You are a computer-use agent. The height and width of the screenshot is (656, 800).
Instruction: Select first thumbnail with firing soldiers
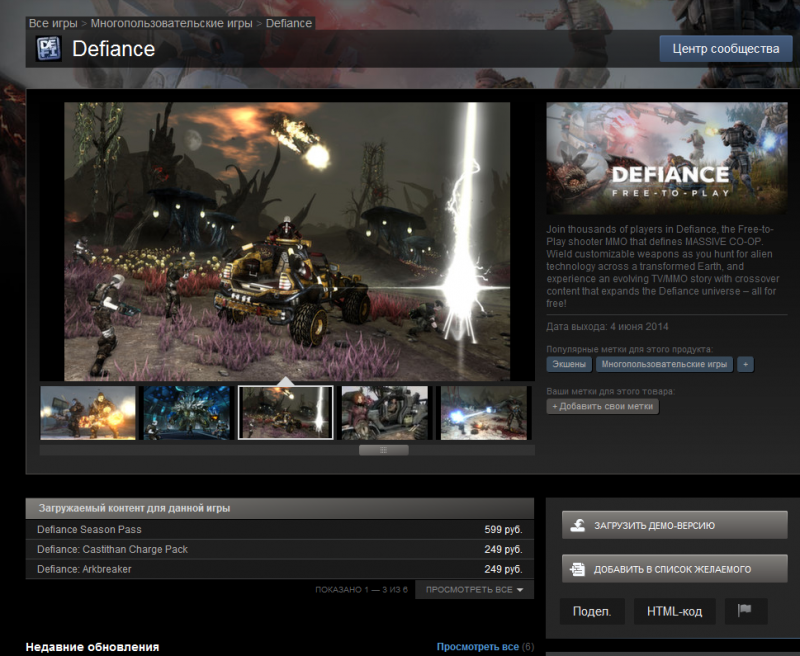click(x=88, y=413)
